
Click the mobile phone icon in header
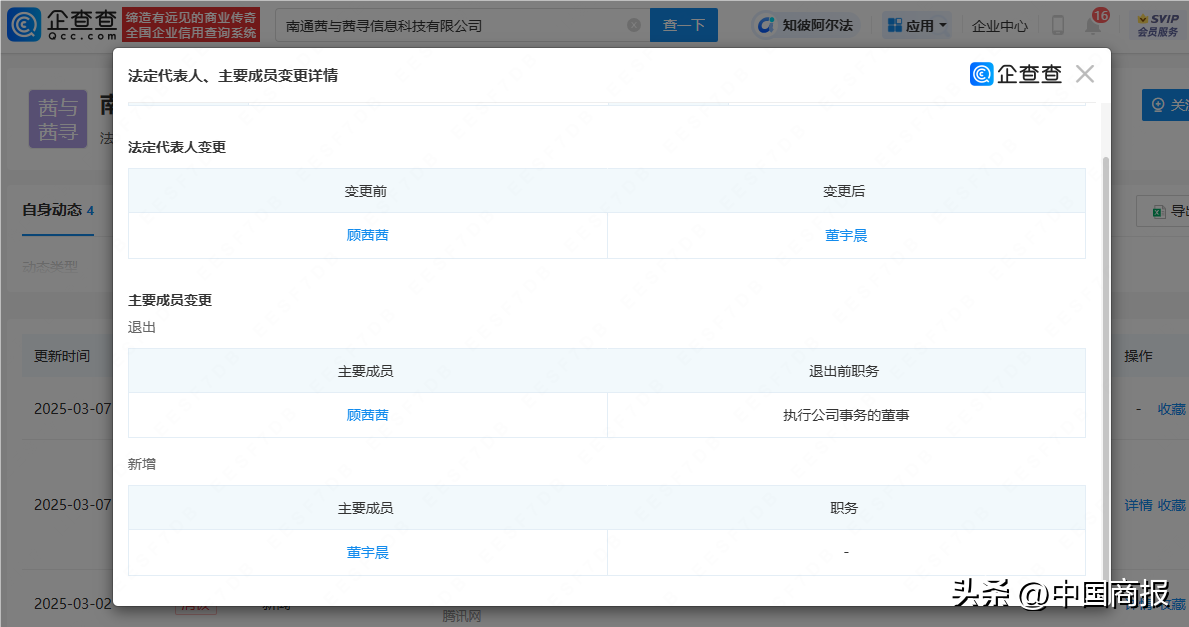1058,25
